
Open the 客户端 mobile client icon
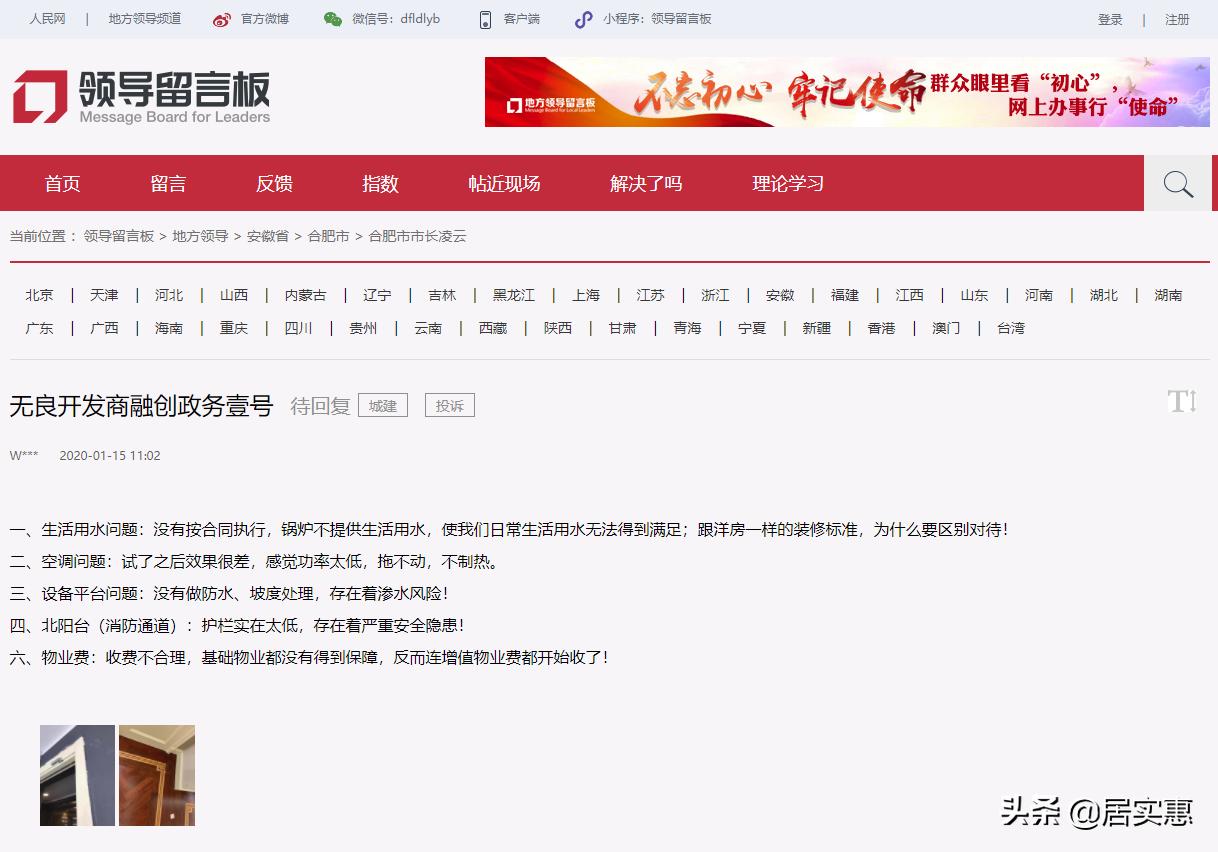point(484,18)
